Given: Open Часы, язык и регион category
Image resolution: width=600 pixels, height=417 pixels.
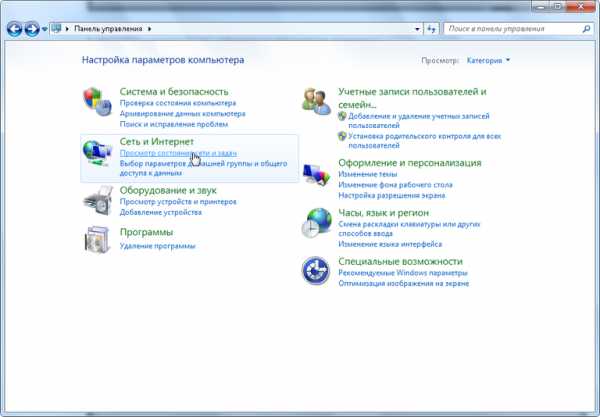Looking at the screenshot, I should pos(383,213).
